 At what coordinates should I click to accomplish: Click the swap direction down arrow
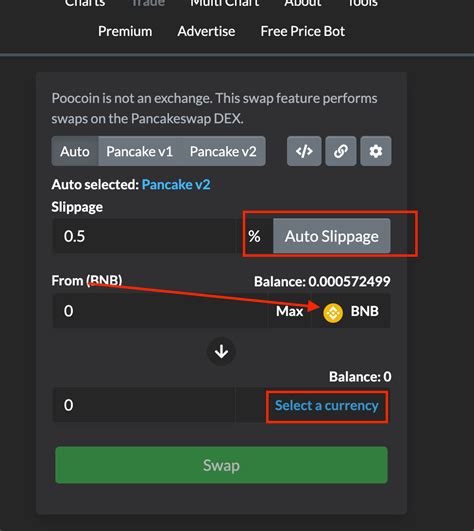tap(221, 352)
